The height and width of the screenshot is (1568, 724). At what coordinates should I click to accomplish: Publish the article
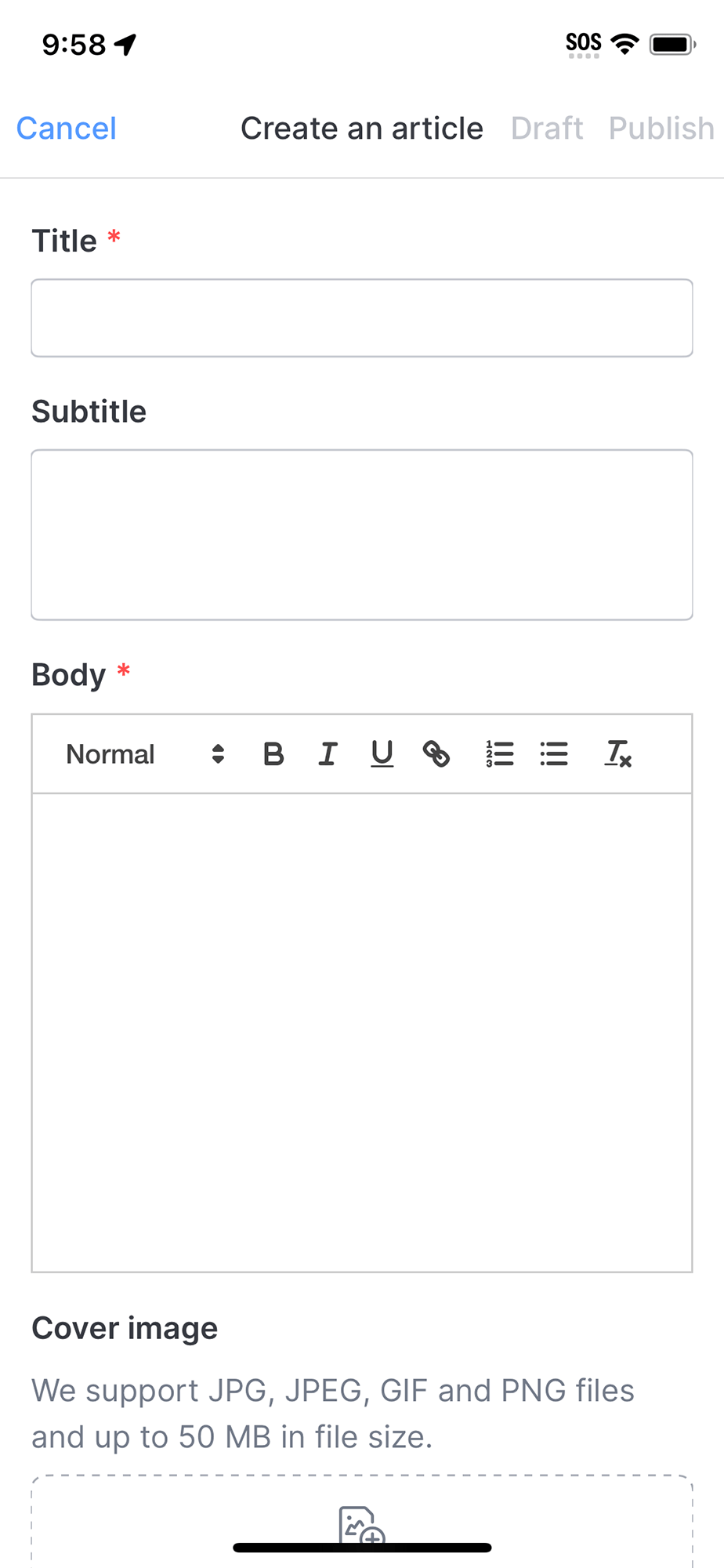coord(661,129)
